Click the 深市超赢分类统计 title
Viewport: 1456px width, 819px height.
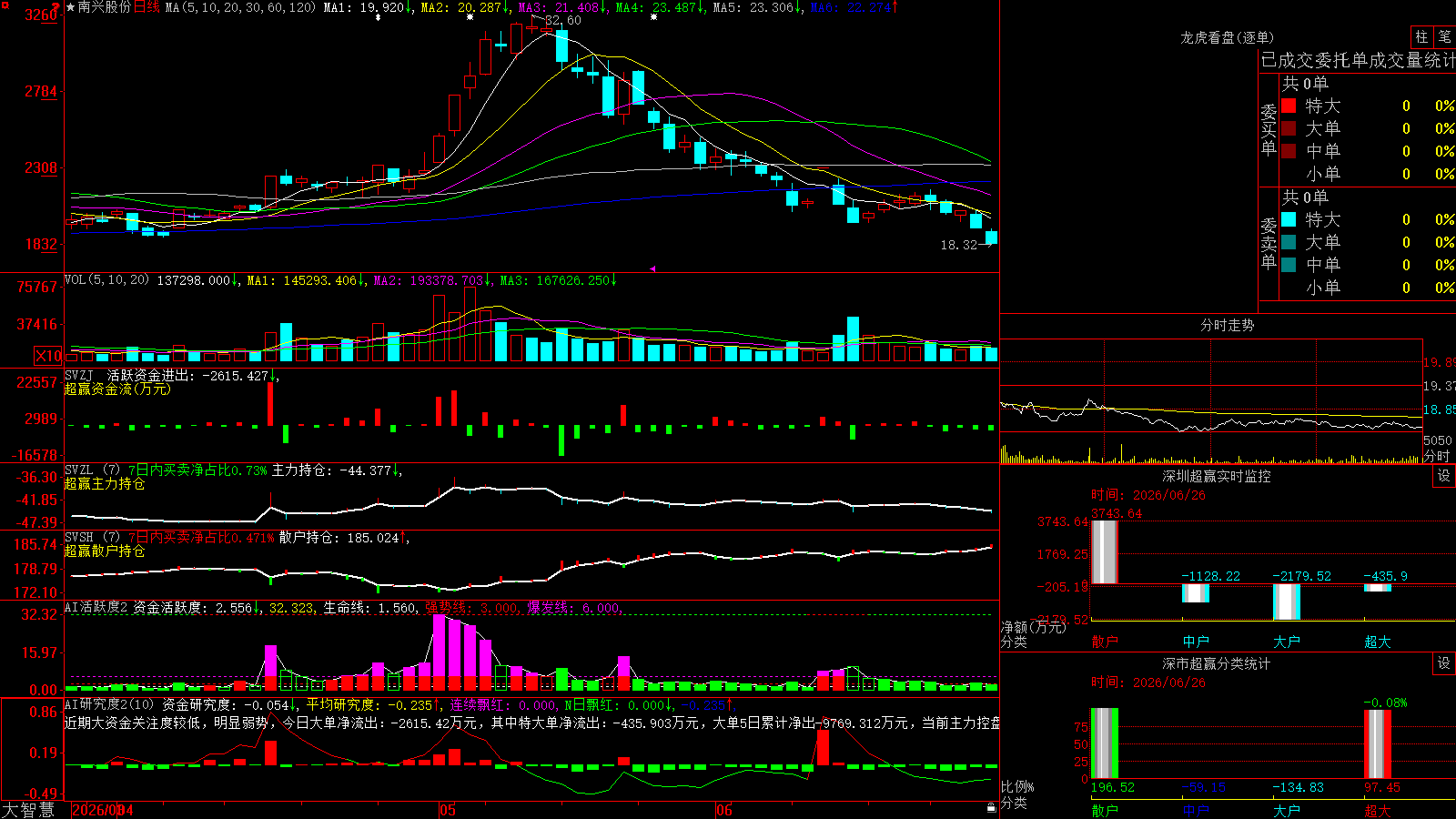point(1217,663)
